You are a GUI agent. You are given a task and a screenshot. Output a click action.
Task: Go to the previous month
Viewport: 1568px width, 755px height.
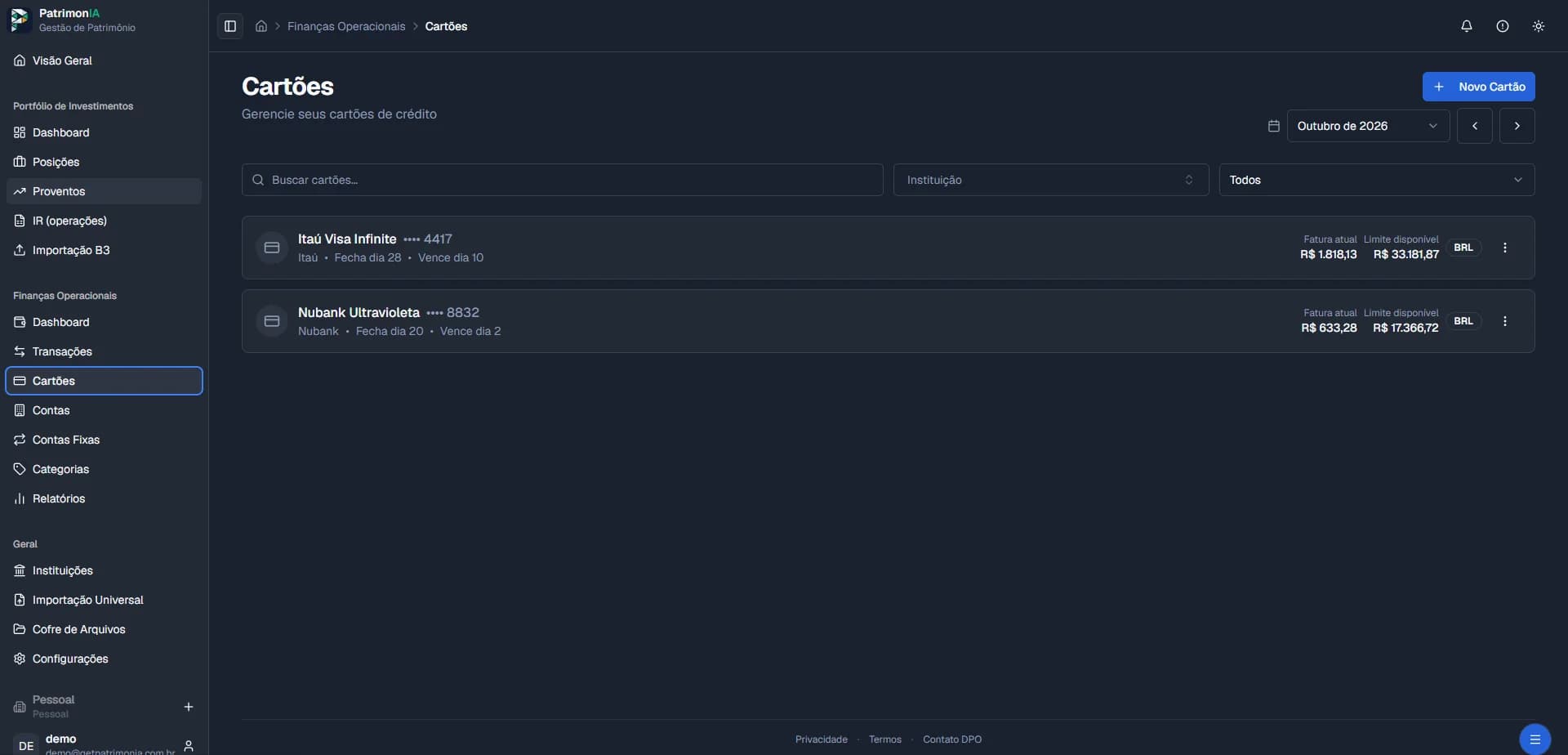[x=1475, y=126]
